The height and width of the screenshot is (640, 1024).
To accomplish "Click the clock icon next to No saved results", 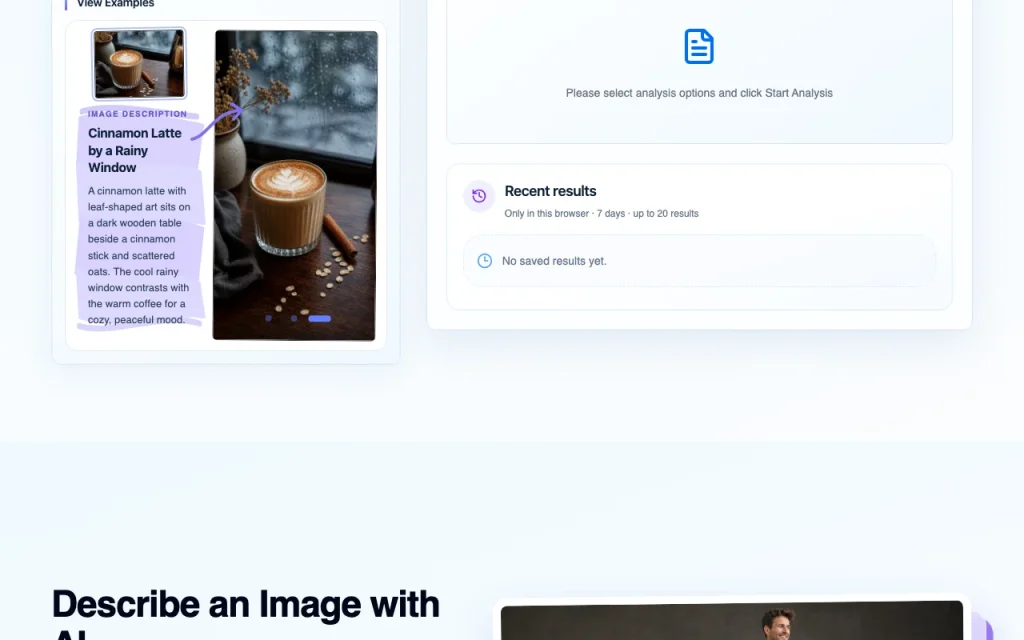I will point(485,261).
